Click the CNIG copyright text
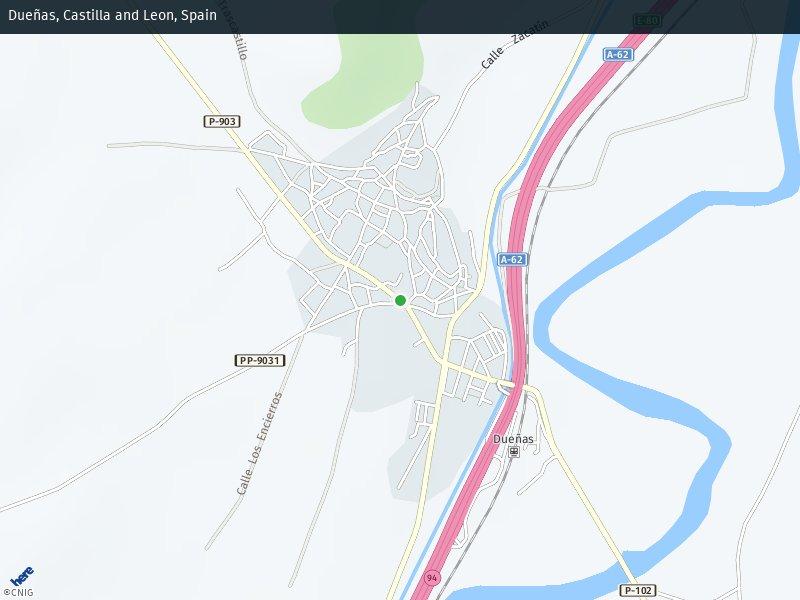The height and width of the screenshot is (600, 800). coord(18,592)
